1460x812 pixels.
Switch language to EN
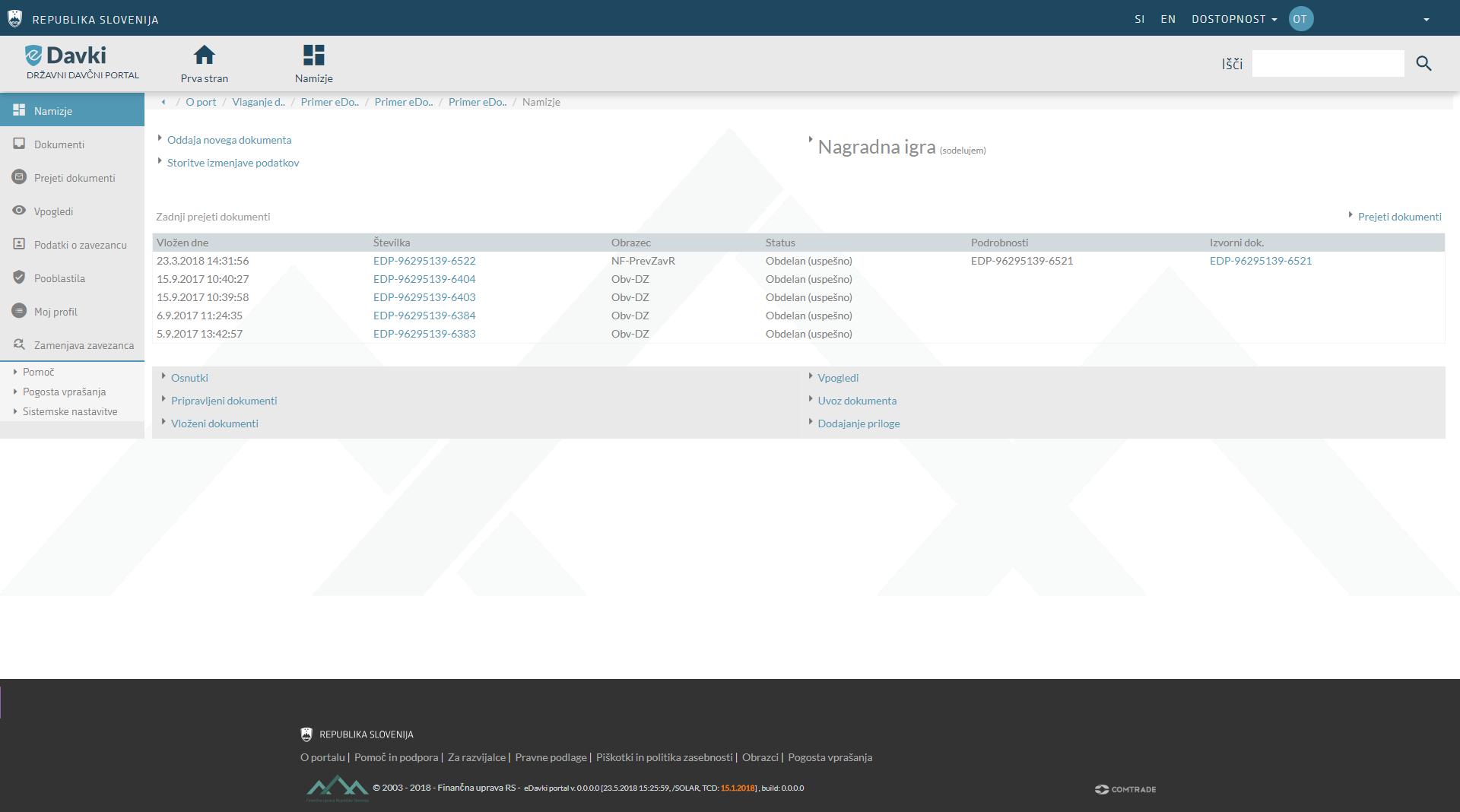pyautogui.click(x=1168, y=19)
